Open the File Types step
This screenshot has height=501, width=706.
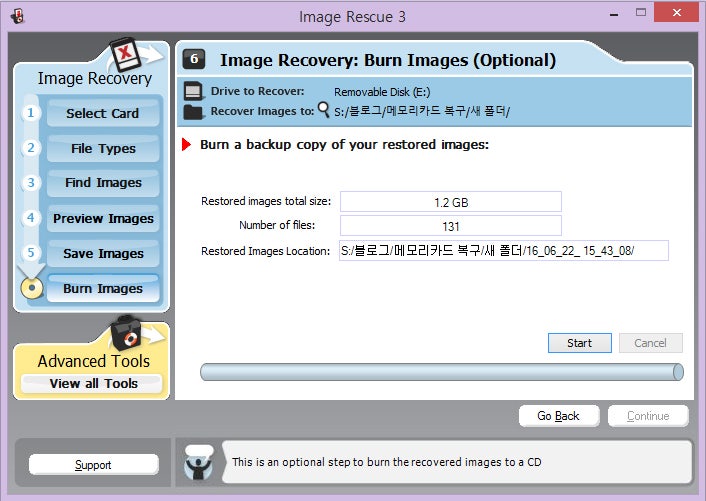coord(103,149)
